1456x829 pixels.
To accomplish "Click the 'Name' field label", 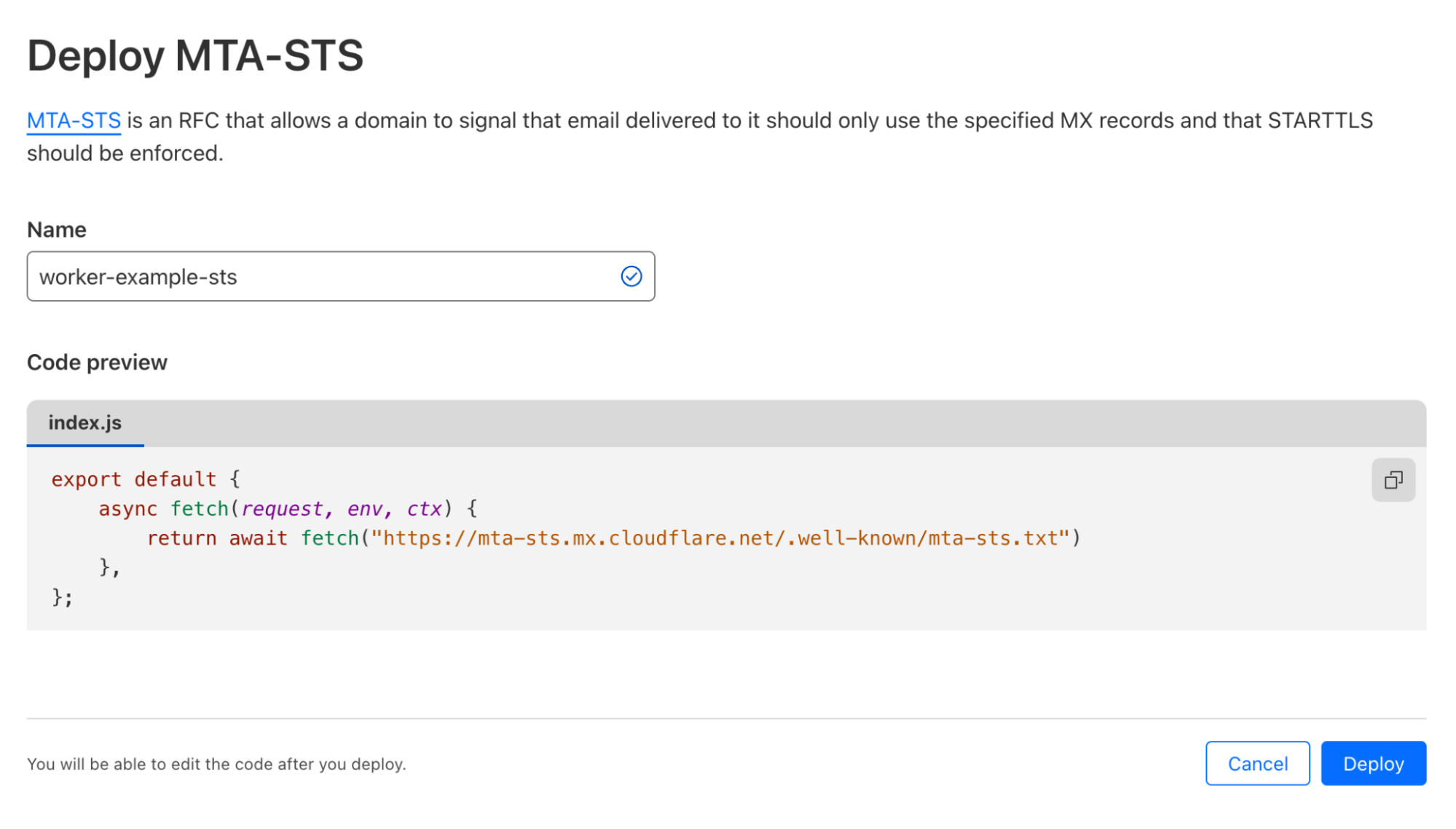I will [x=57, y=230].
